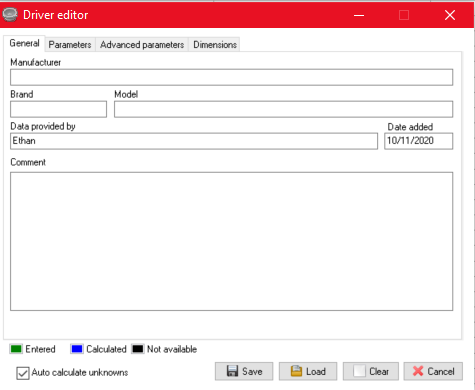Minimize the Driver editor window
The image size is (475, 390).
[x=359, y=15]
